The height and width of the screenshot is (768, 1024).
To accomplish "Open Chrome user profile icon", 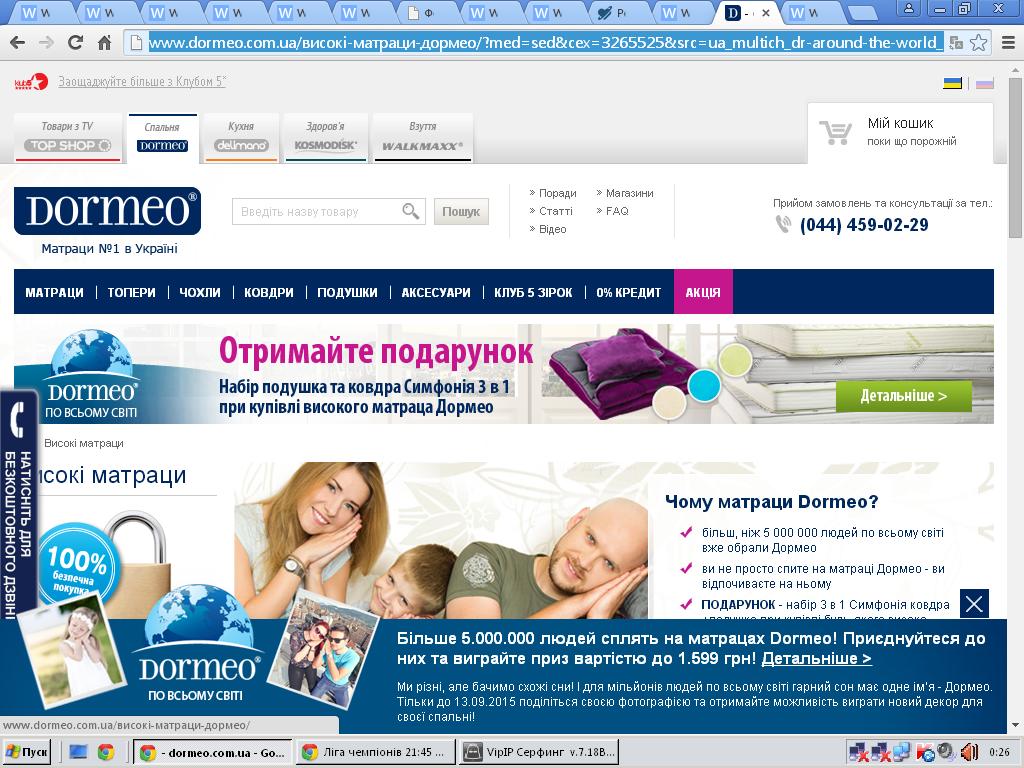I will point(908,8).
